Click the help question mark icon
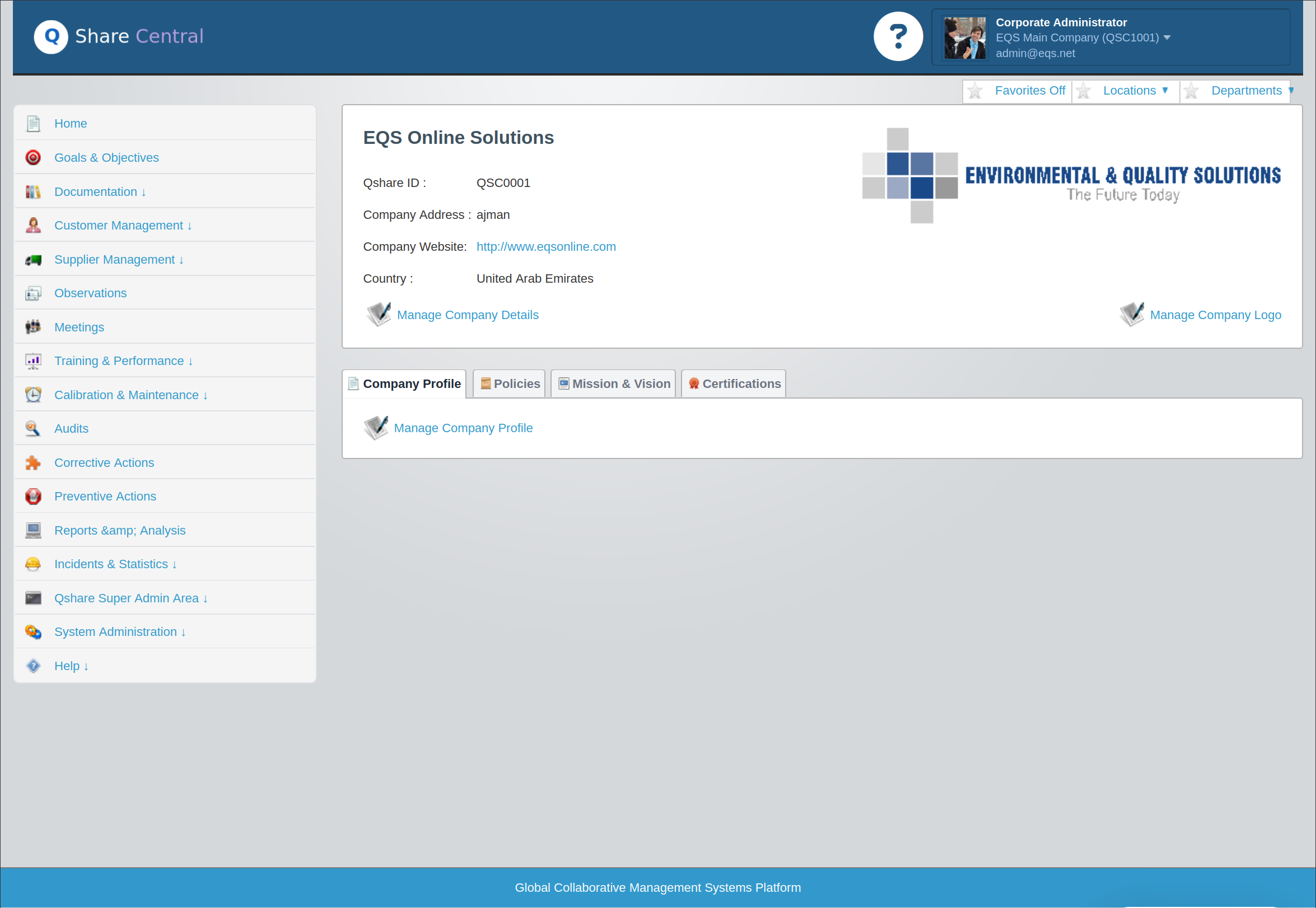The width and height of the screenshot is (1316, 908). [898, 36]
